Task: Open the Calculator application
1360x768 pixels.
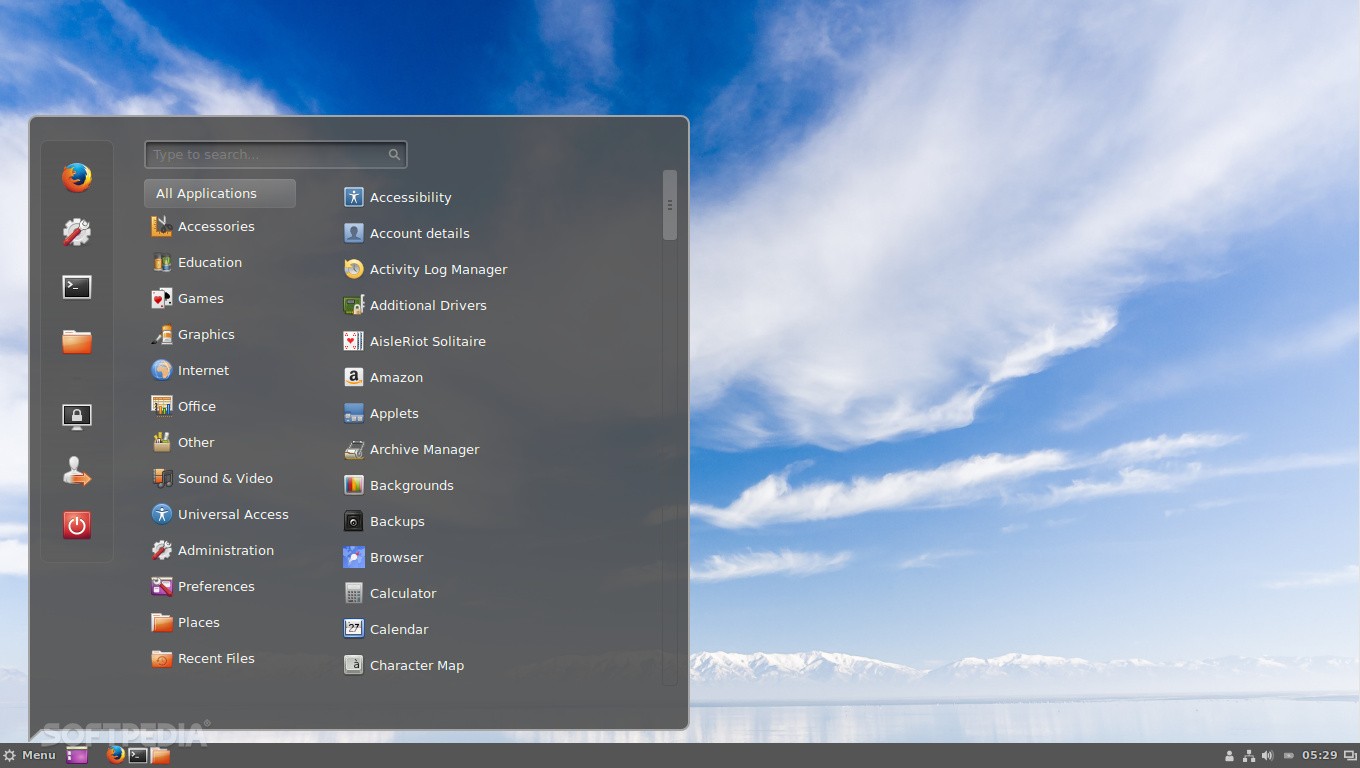Action: 403,593
